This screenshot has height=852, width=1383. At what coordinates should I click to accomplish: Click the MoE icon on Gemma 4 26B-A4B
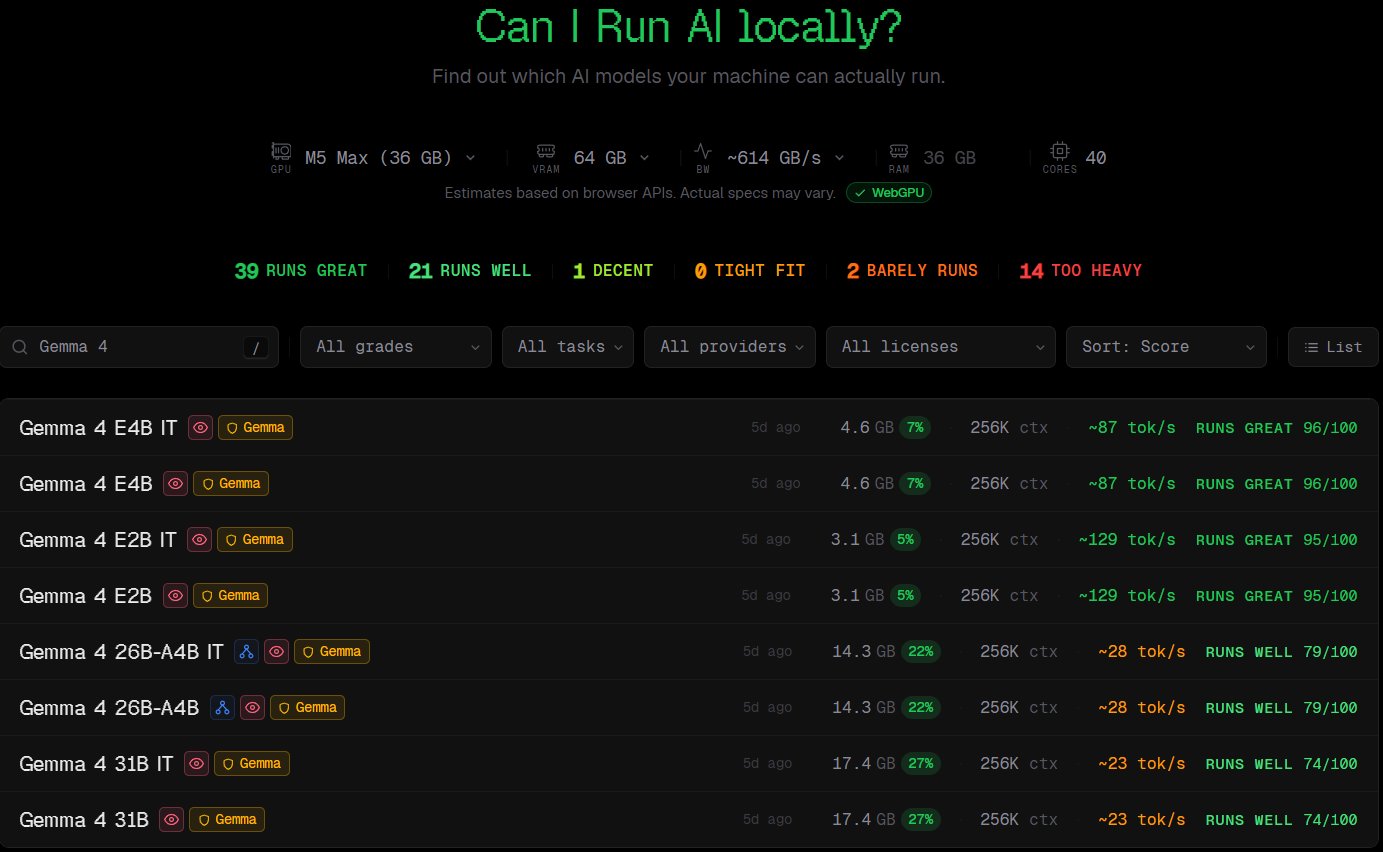coord(222,708)
